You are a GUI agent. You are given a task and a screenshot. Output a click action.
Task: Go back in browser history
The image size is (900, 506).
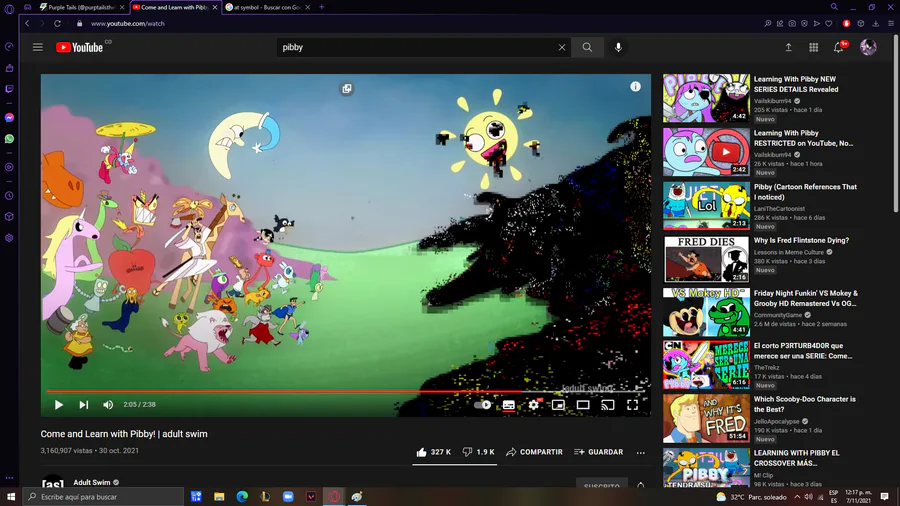tap(27, 24)
